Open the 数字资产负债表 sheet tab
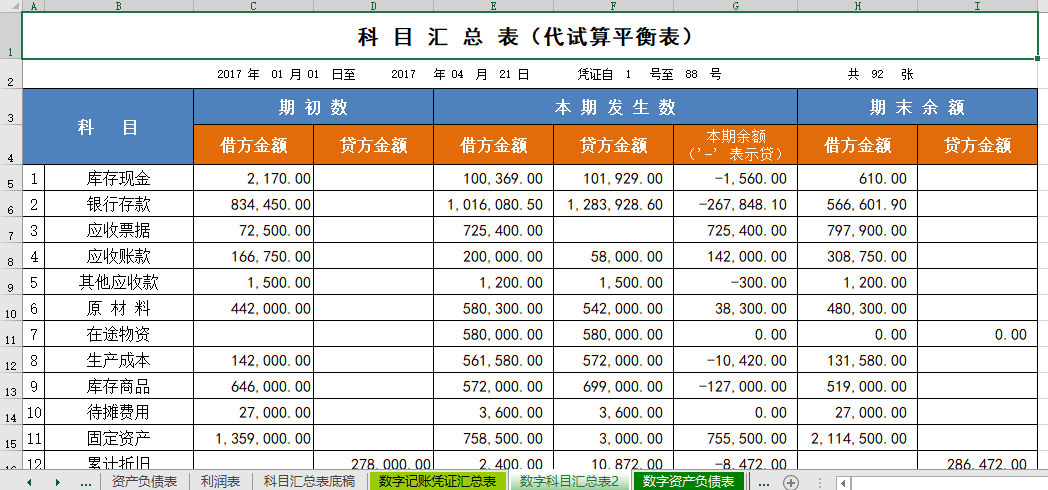 pos(688,482)
